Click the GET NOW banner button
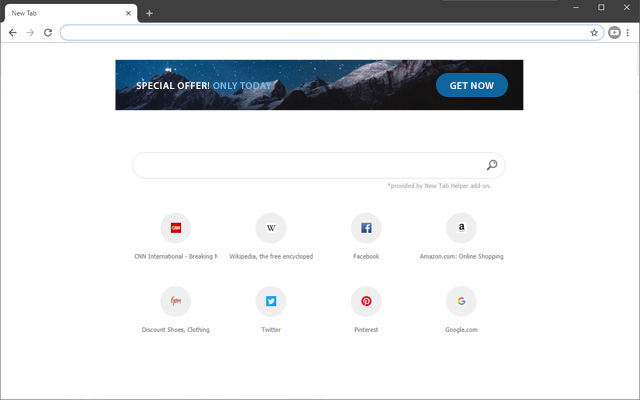640x400 pixels. [x=472, y=85]
